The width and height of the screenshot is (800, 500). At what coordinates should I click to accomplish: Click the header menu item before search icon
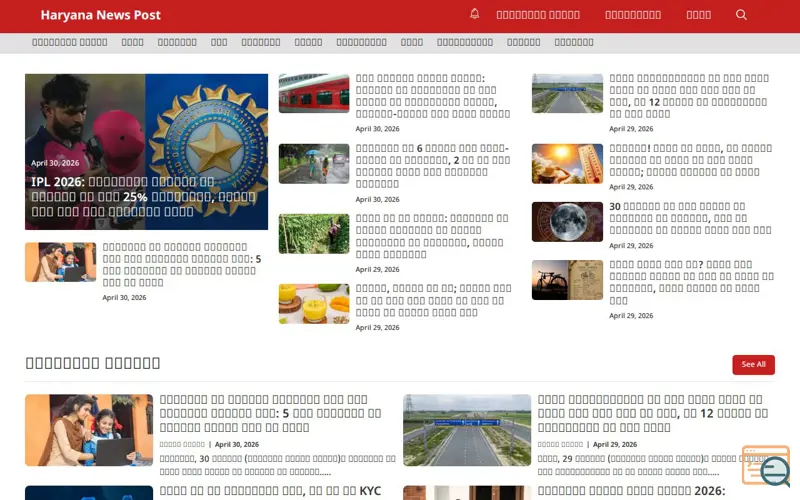(x=698, y=15)
